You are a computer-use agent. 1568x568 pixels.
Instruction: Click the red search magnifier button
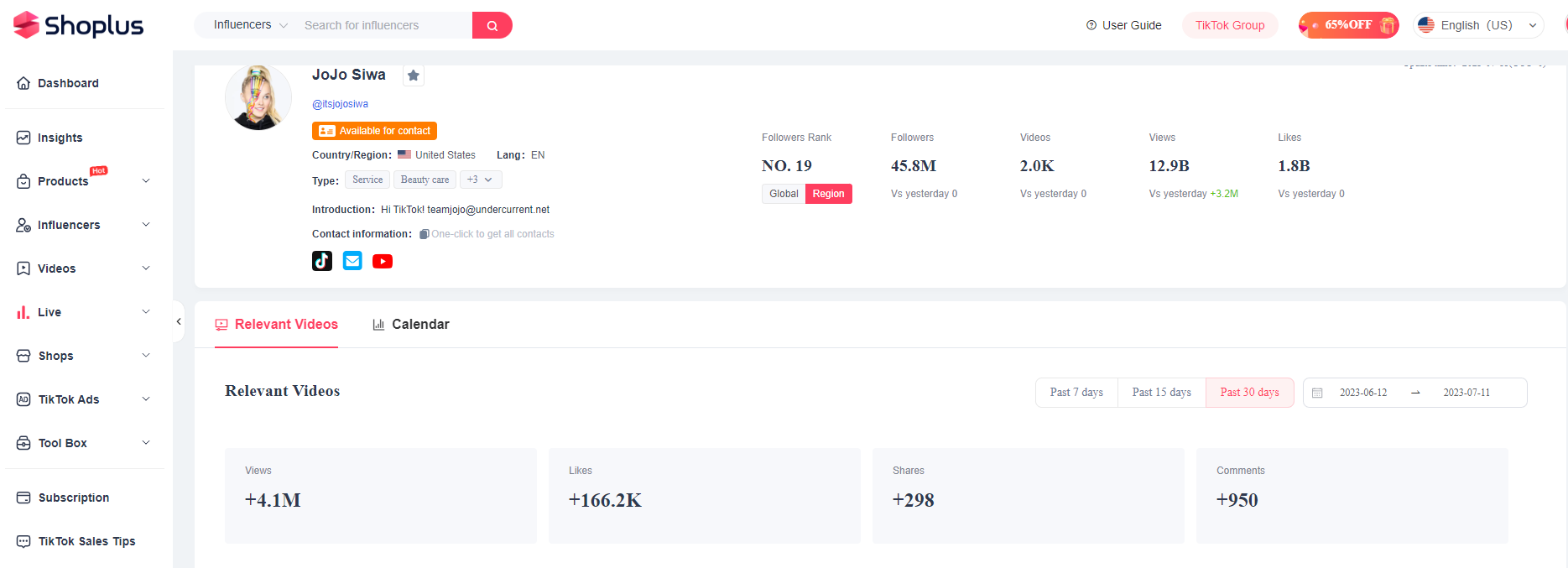492,25
